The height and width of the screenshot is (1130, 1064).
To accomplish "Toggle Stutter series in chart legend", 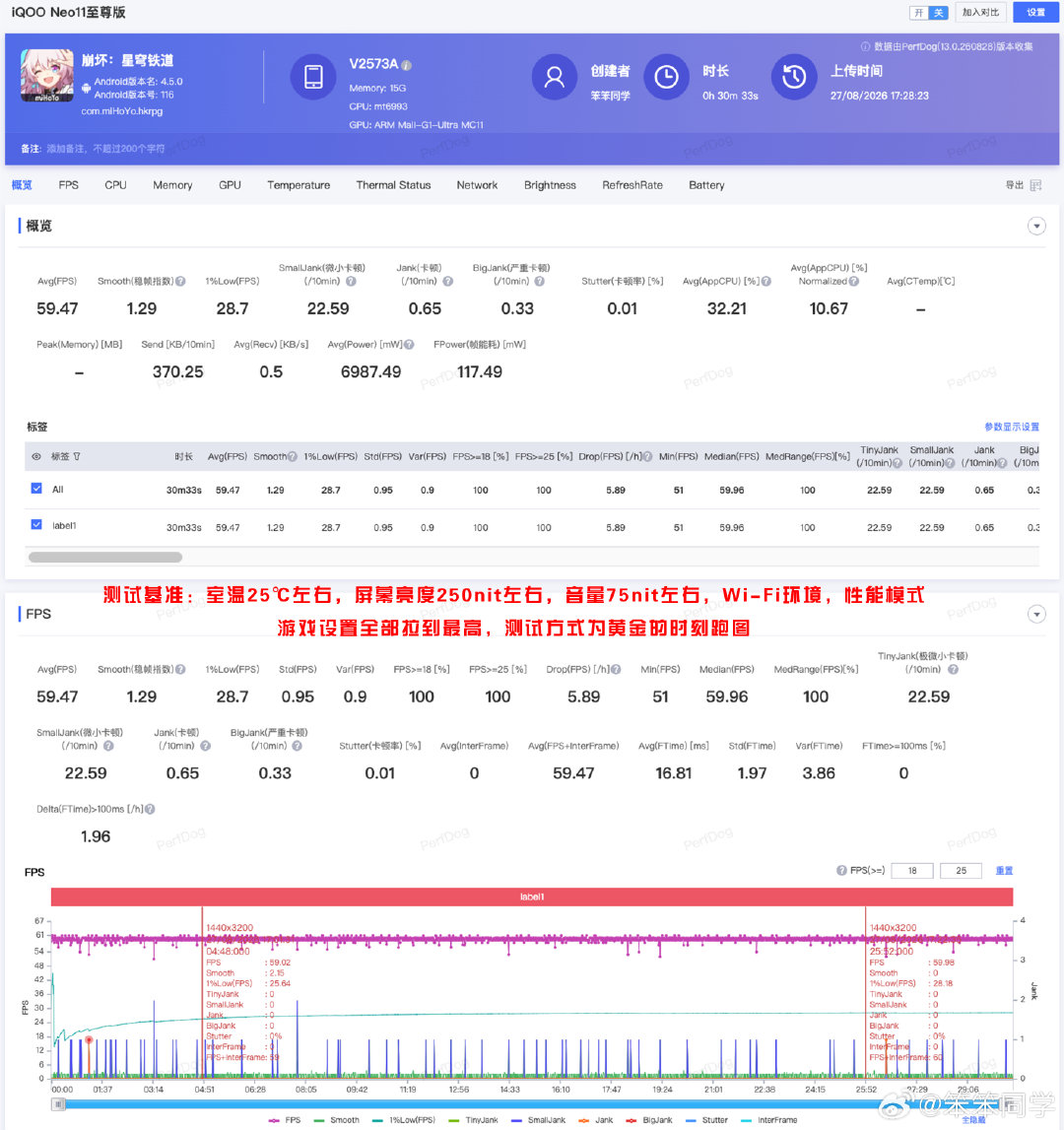I will (706, 1120).
